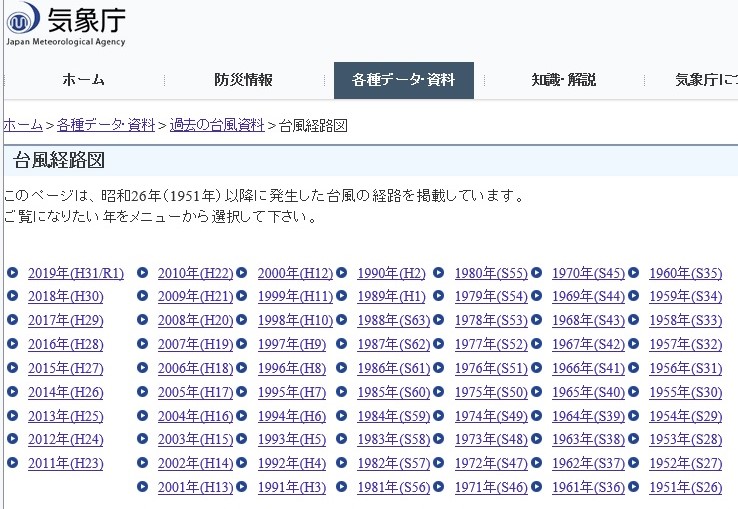Open the 1983年(S58) year link
This screenshot has height=509, width=738.
point(393,440)
